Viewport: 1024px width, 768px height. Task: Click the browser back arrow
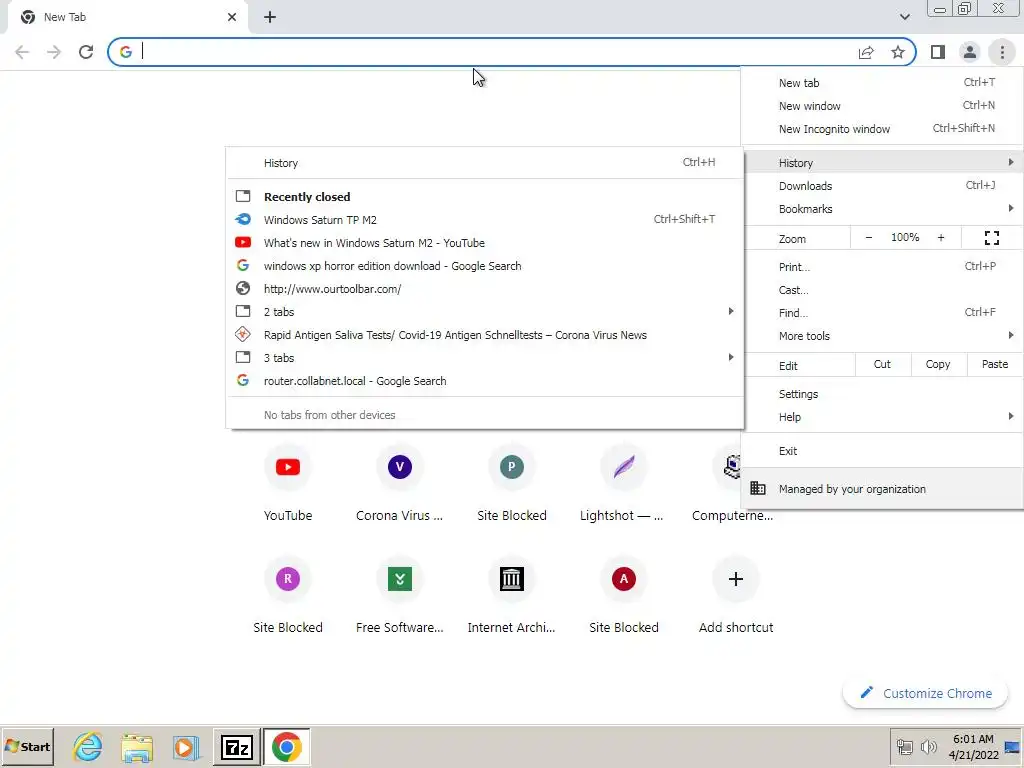[x=22, y=52]
